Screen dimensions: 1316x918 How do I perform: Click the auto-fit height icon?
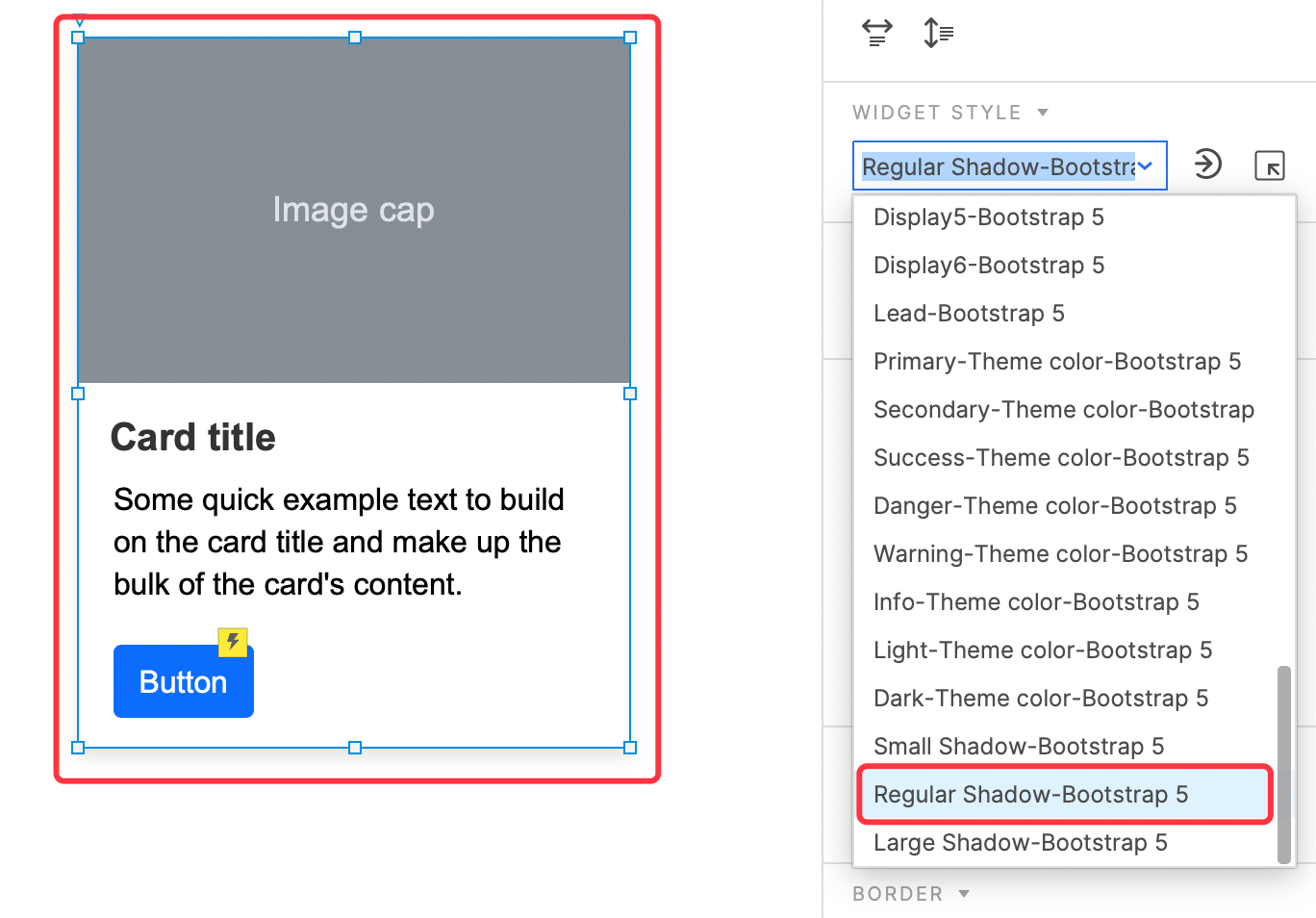point(938,33)
